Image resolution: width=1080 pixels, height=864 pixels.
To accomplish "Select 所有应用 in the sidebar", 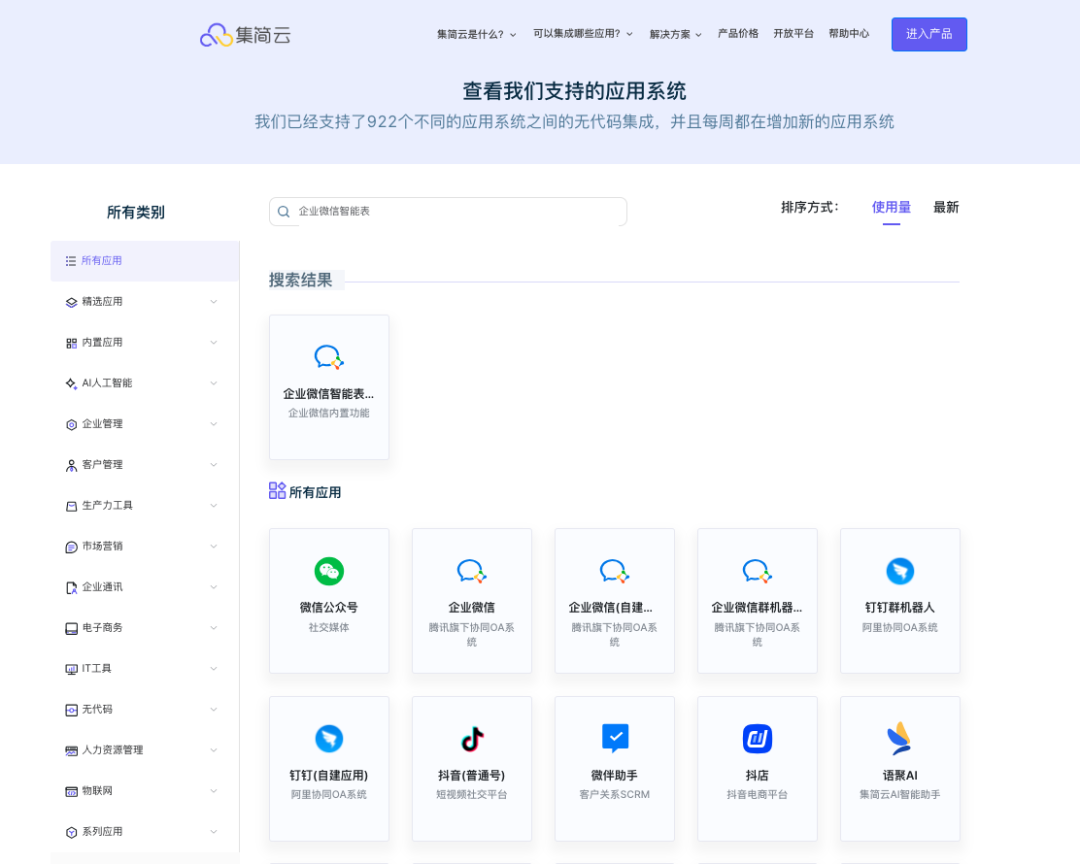I will [x=145, y=261].
